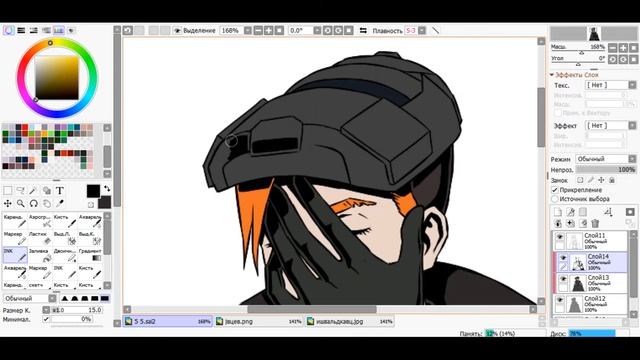Delete layer with trash can icon
This screenshot has height=360, width=640.
[x=595, y=223]
